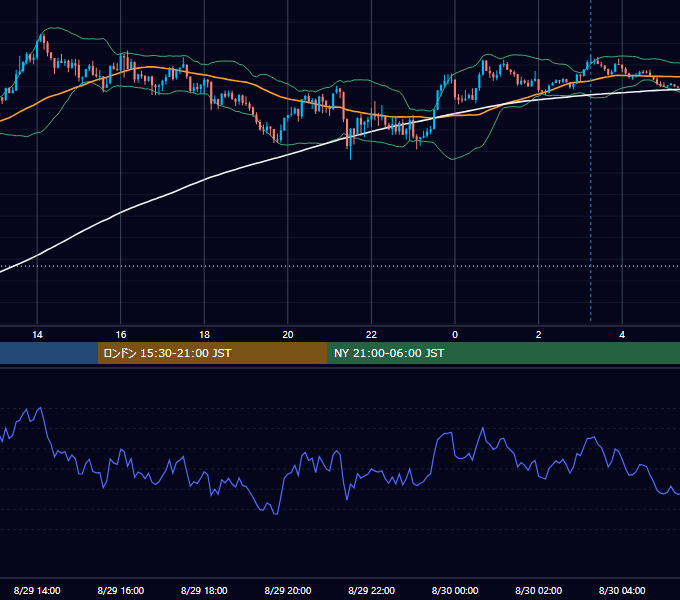
Task: Click the 8/29 16:00 date label
Action: point(121,590)
